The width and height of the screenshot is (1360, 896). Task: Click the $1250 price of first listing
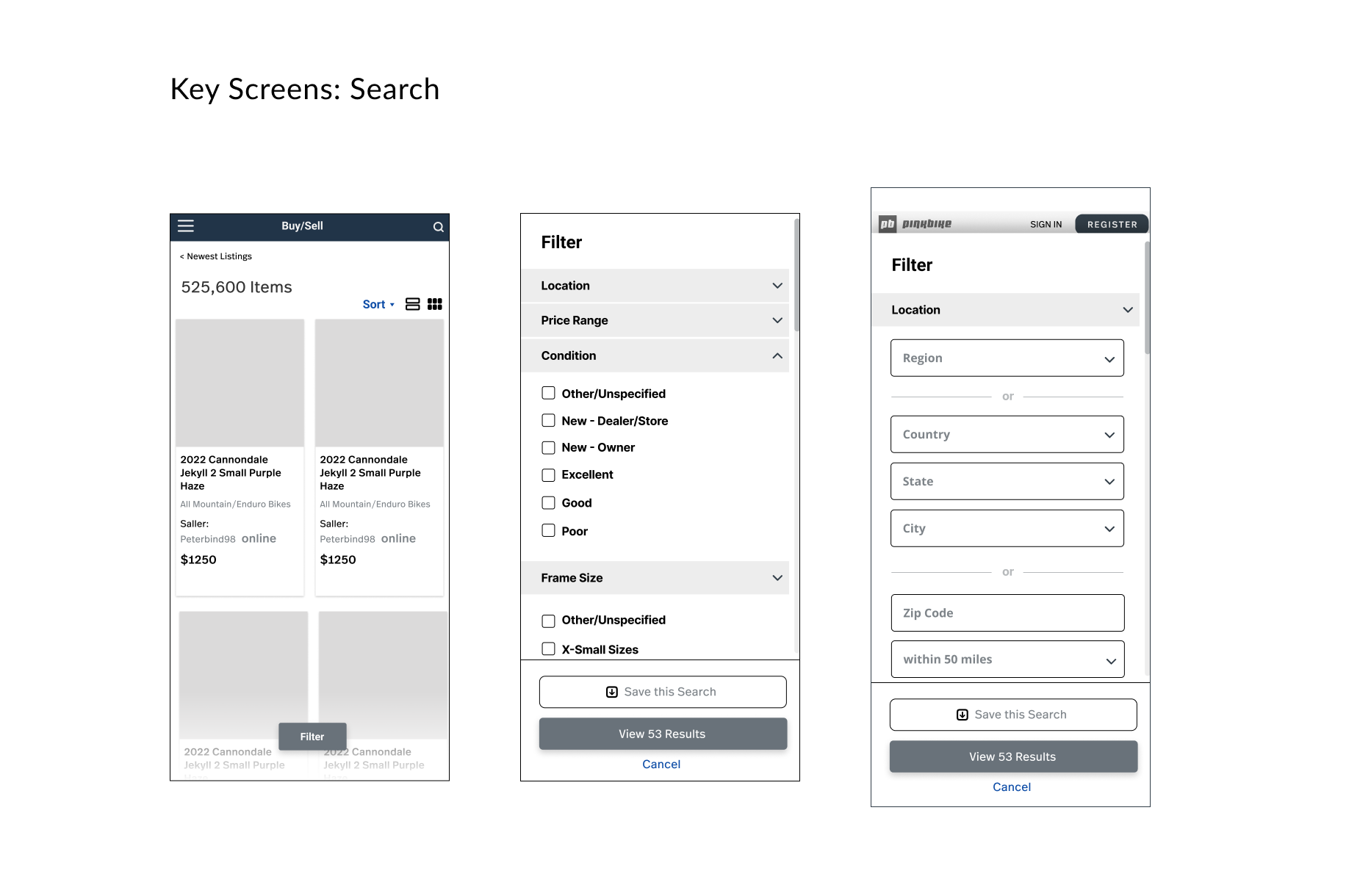(198, 560)
